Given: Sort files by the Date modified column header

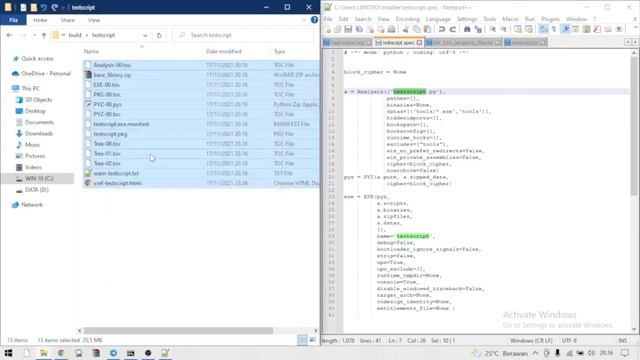Looking at the screenshot, I should (224, 51).
